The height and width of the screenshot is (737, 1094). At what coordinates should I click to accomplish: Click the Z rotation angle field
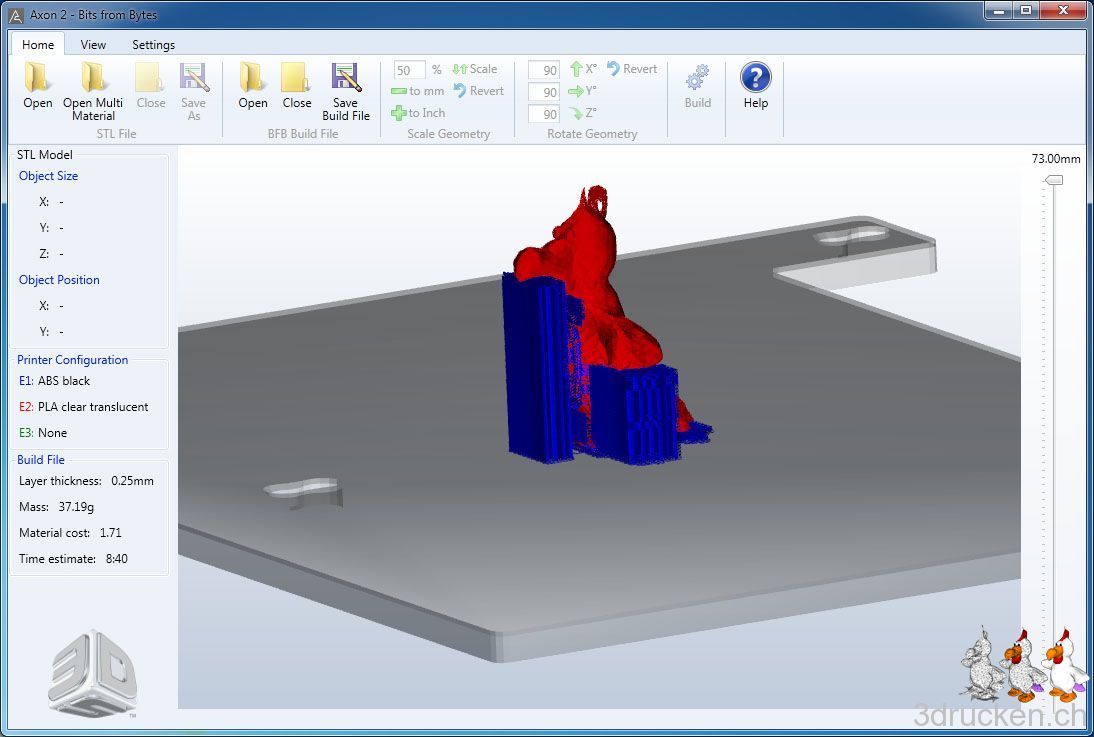pyautogui.click(x=544, y=113)
